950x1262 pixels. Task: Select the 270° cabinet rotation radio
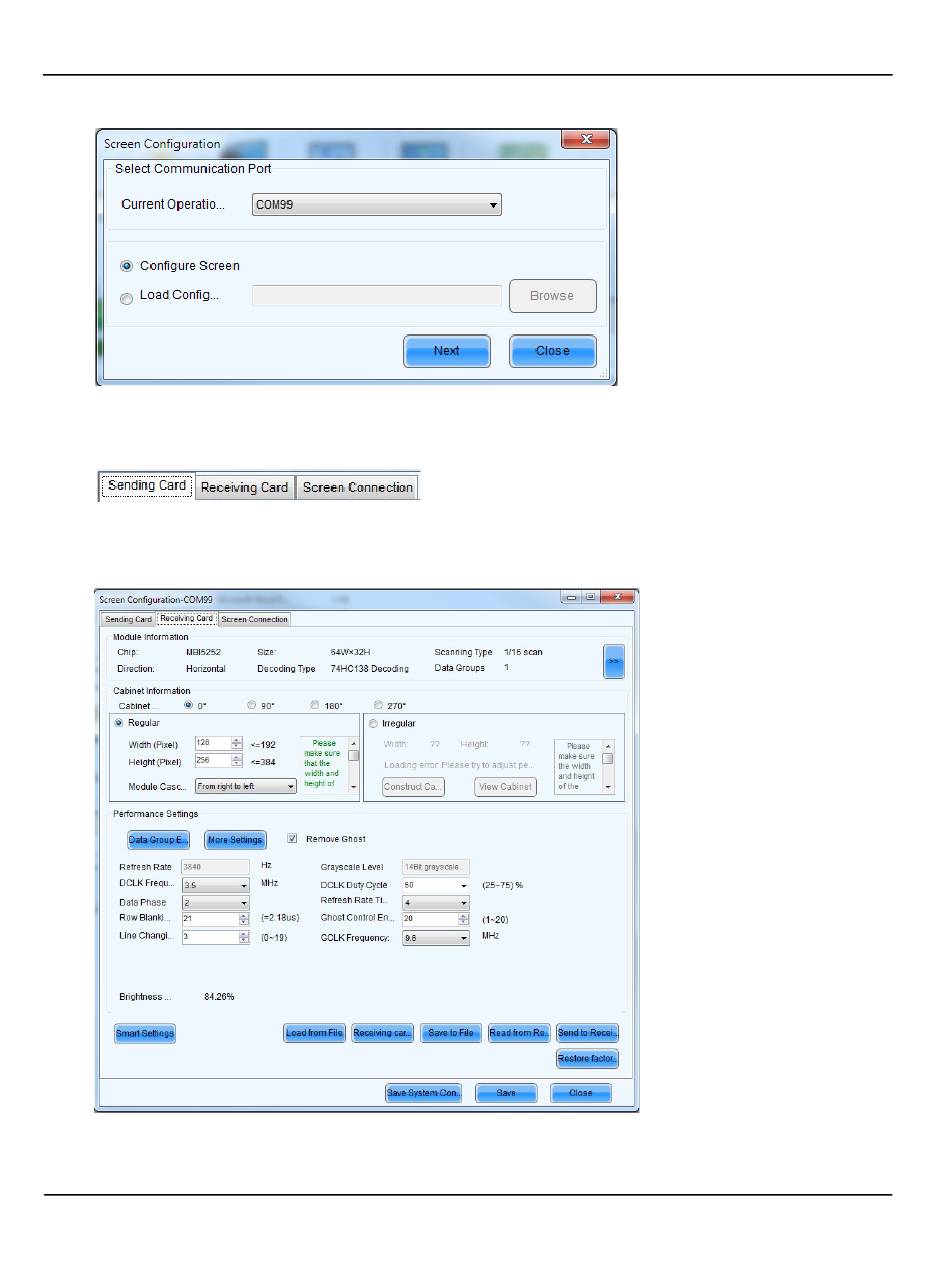click(x=378, y=705)
